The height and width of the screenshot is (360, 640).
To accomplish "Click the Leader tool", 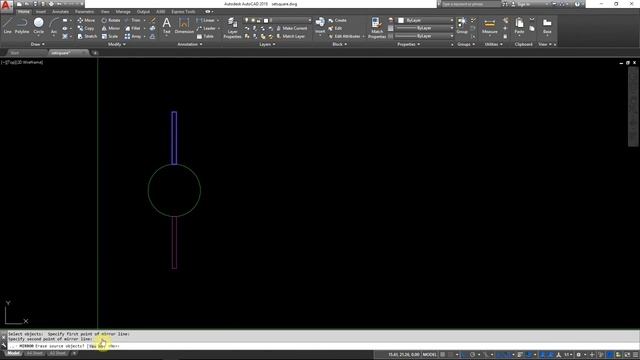I will point(206,28).
